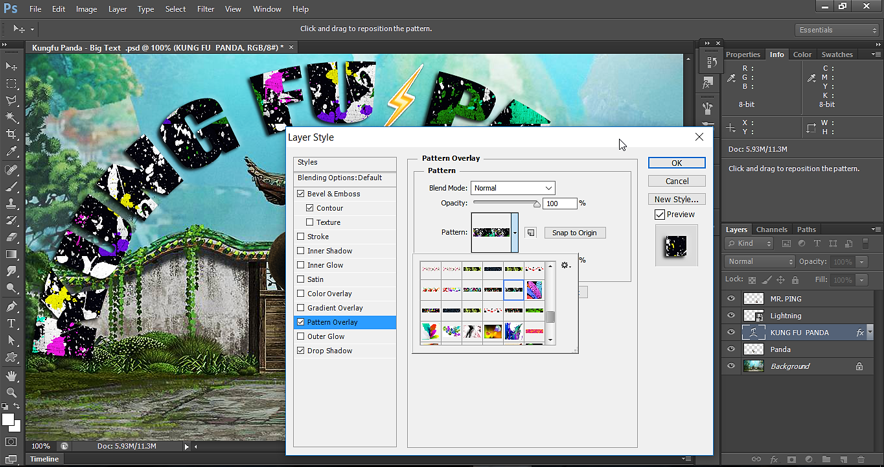Adjust the Pattern Overlay Opacity slider
Viewport: 885px width, 467px height.
point(536,204)
